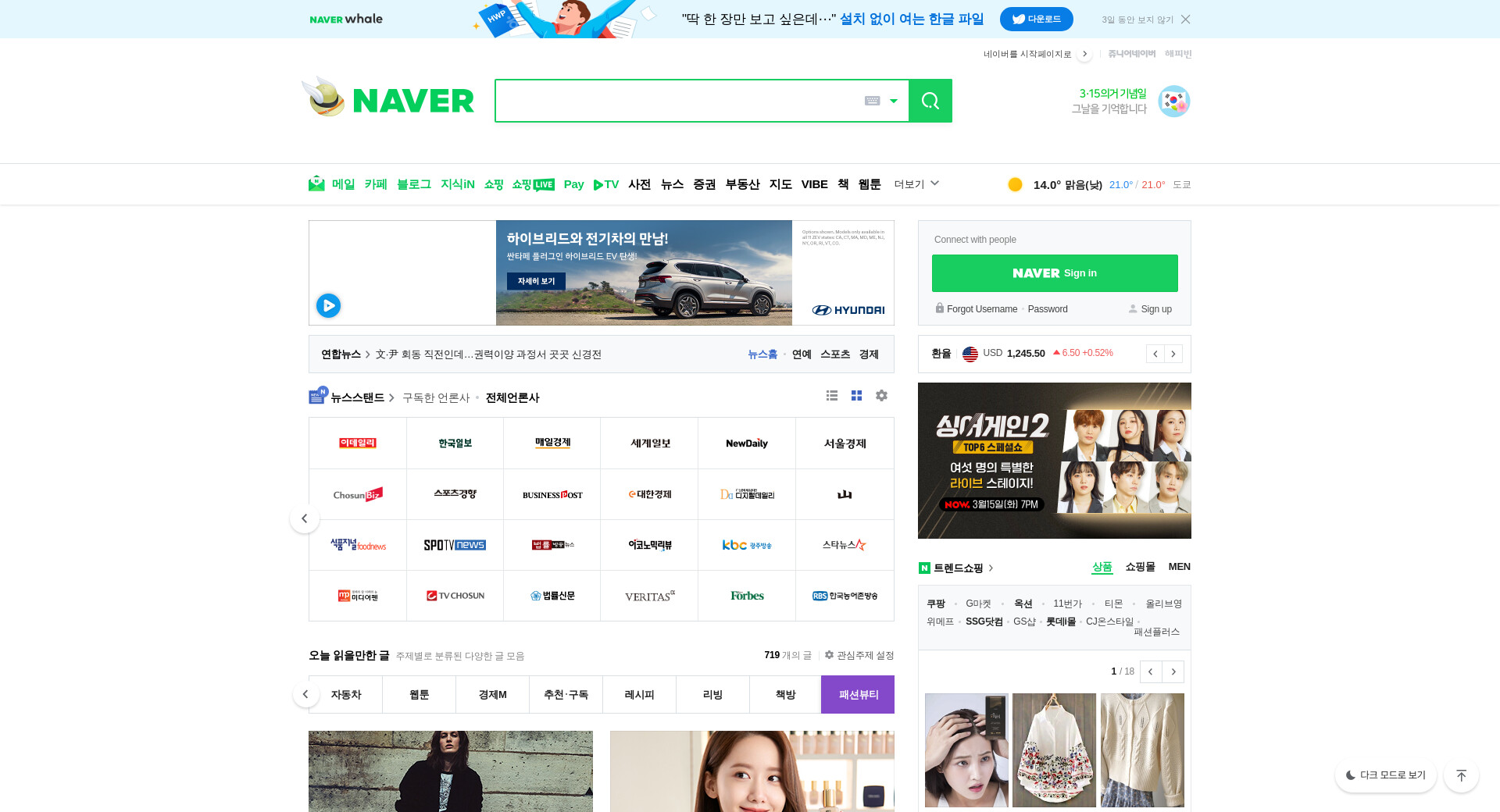Expand the 더보기 more services menu
Screen dimensions: 1500x812
[916, 184]
